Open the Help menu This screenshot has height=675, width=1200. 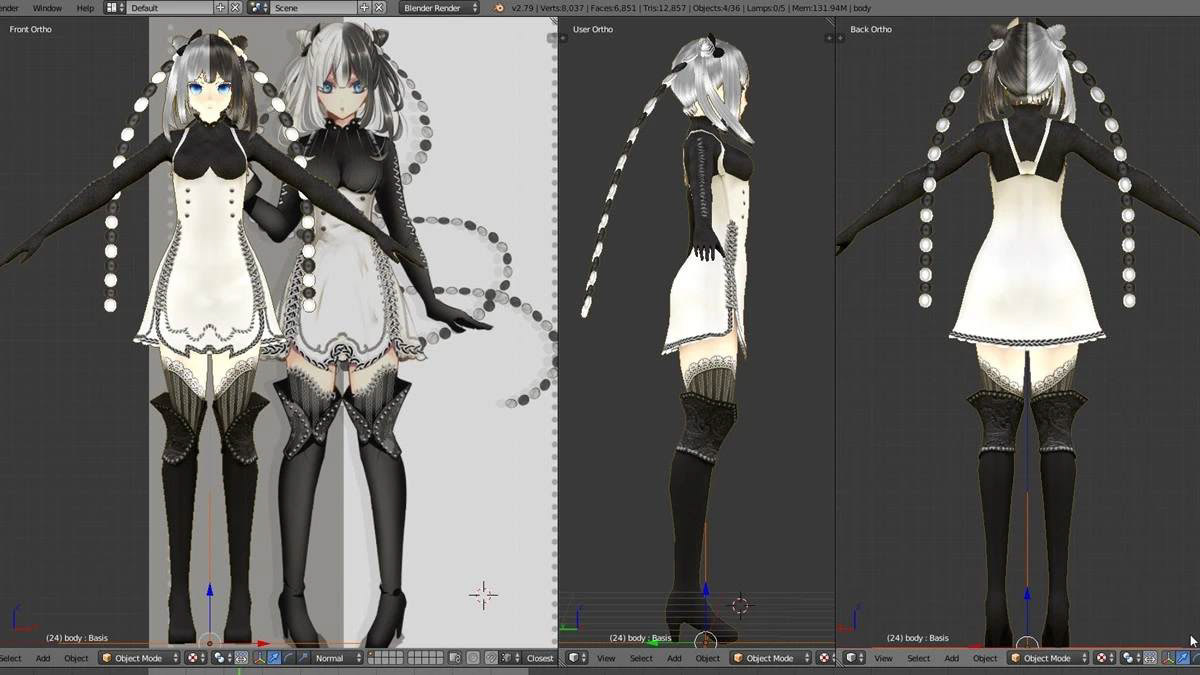pyautogui.click(x=85, y=7)
